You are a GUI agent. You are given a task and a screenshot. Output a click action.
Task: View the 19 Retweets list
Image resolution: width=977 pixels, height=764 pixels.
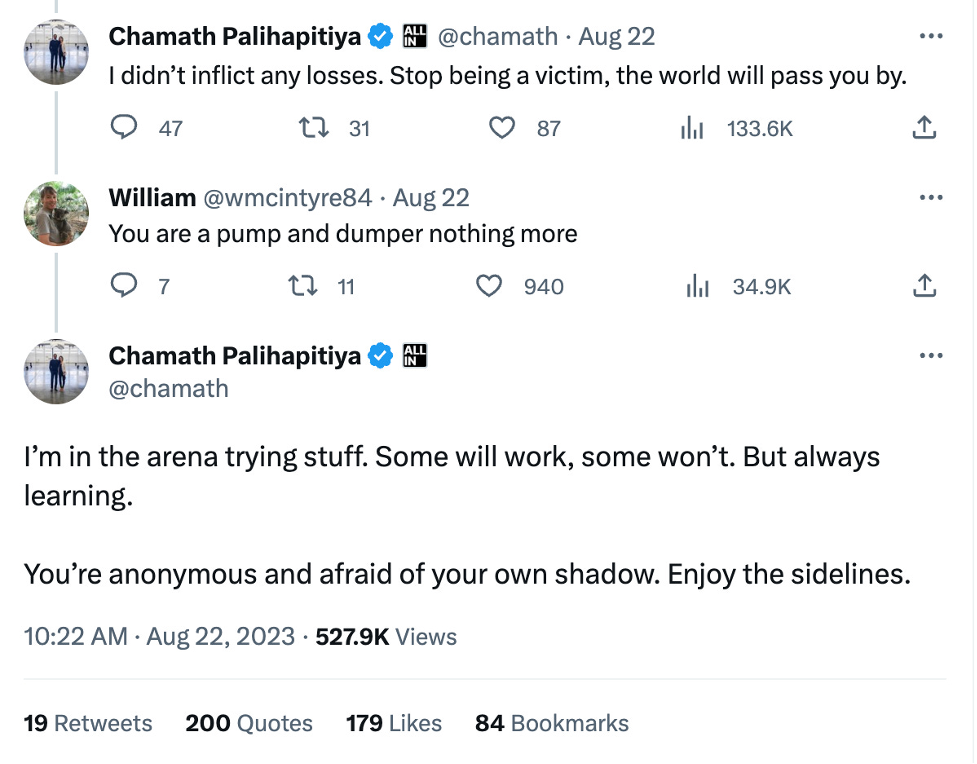tap(88, 723)
